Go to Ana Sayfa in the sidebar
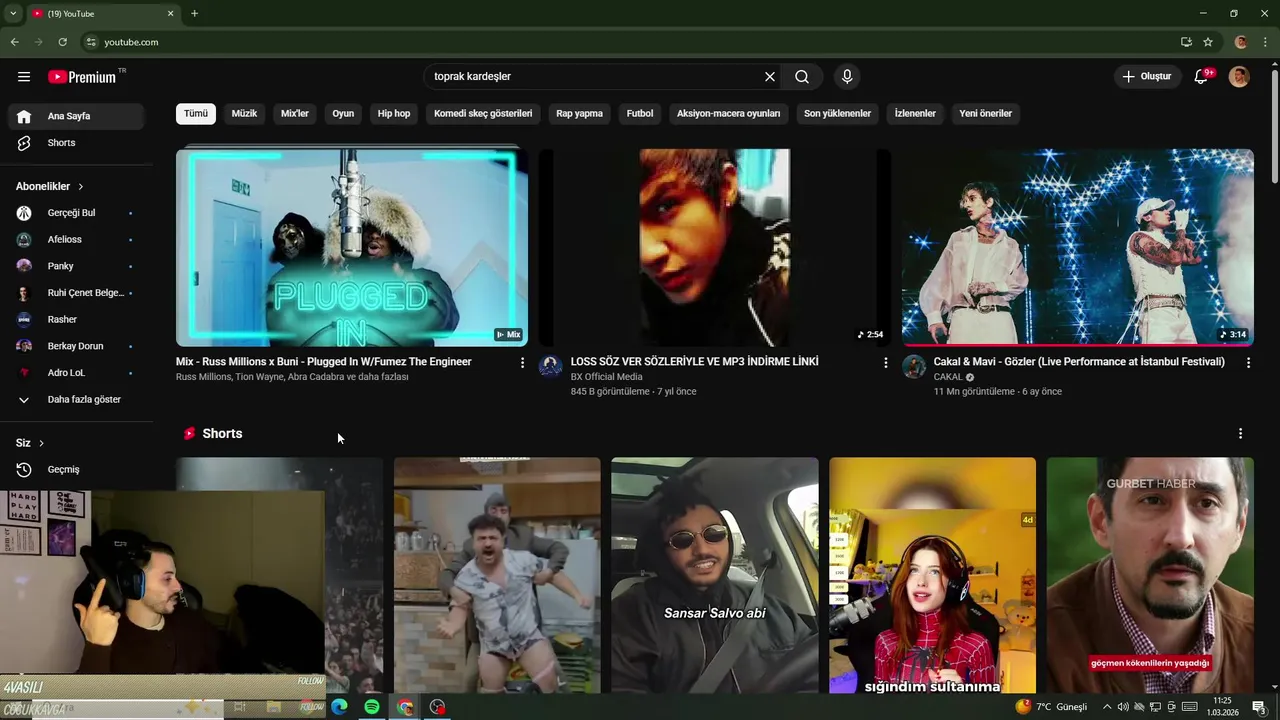Viewport: 1280px width, 720px height. (x=76, y=116)
